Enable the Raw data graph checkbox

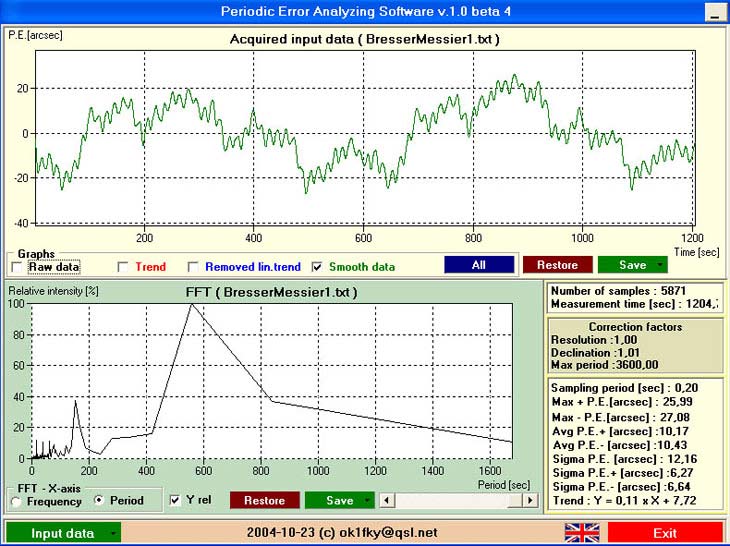(x=17, y=267)
